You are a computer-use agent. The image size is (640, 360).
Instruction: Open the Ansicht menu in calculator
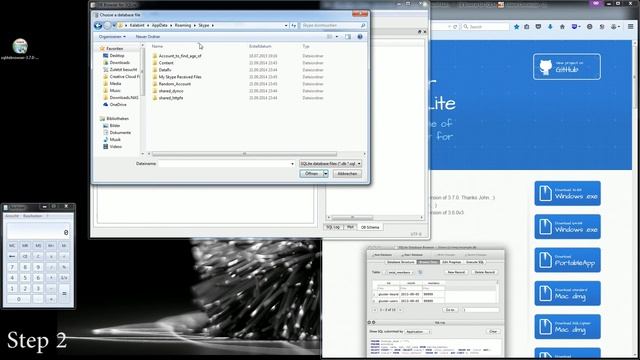(11, 216)
